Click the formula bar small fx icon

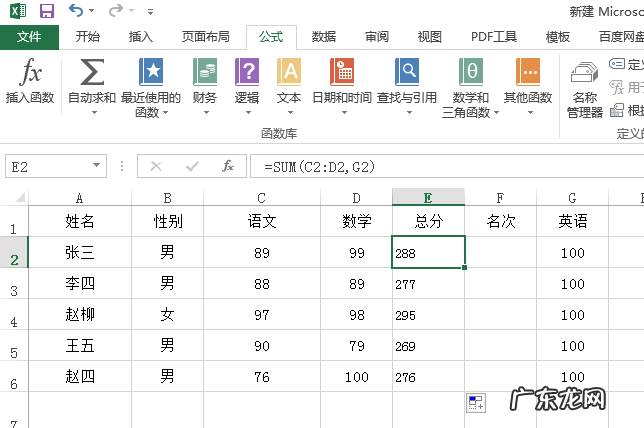pyautogui.click(x=228, y=166)
